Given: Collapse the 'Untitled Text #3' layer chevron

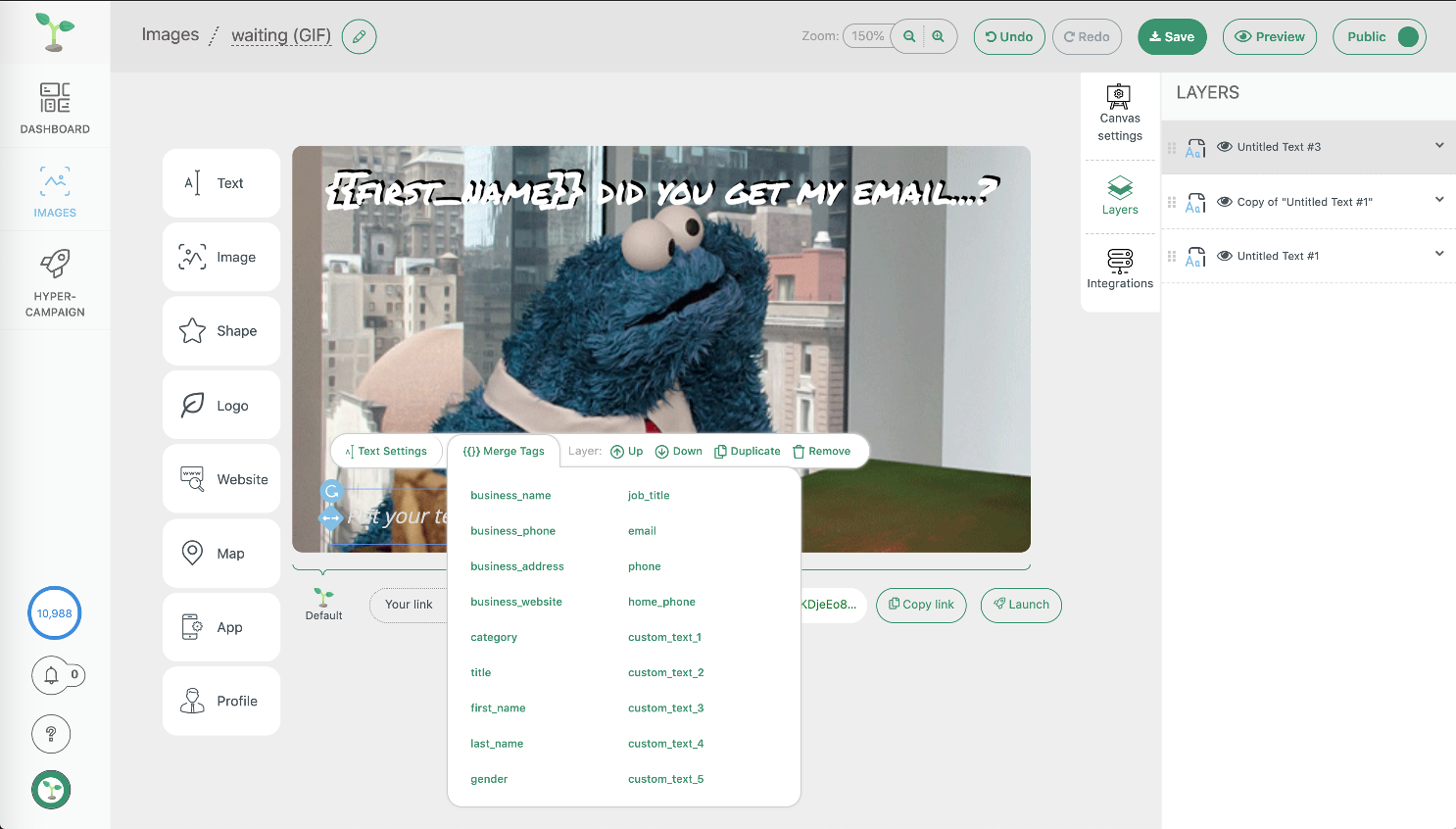Looking at the screenshot, I should (x=1438, y=146).
